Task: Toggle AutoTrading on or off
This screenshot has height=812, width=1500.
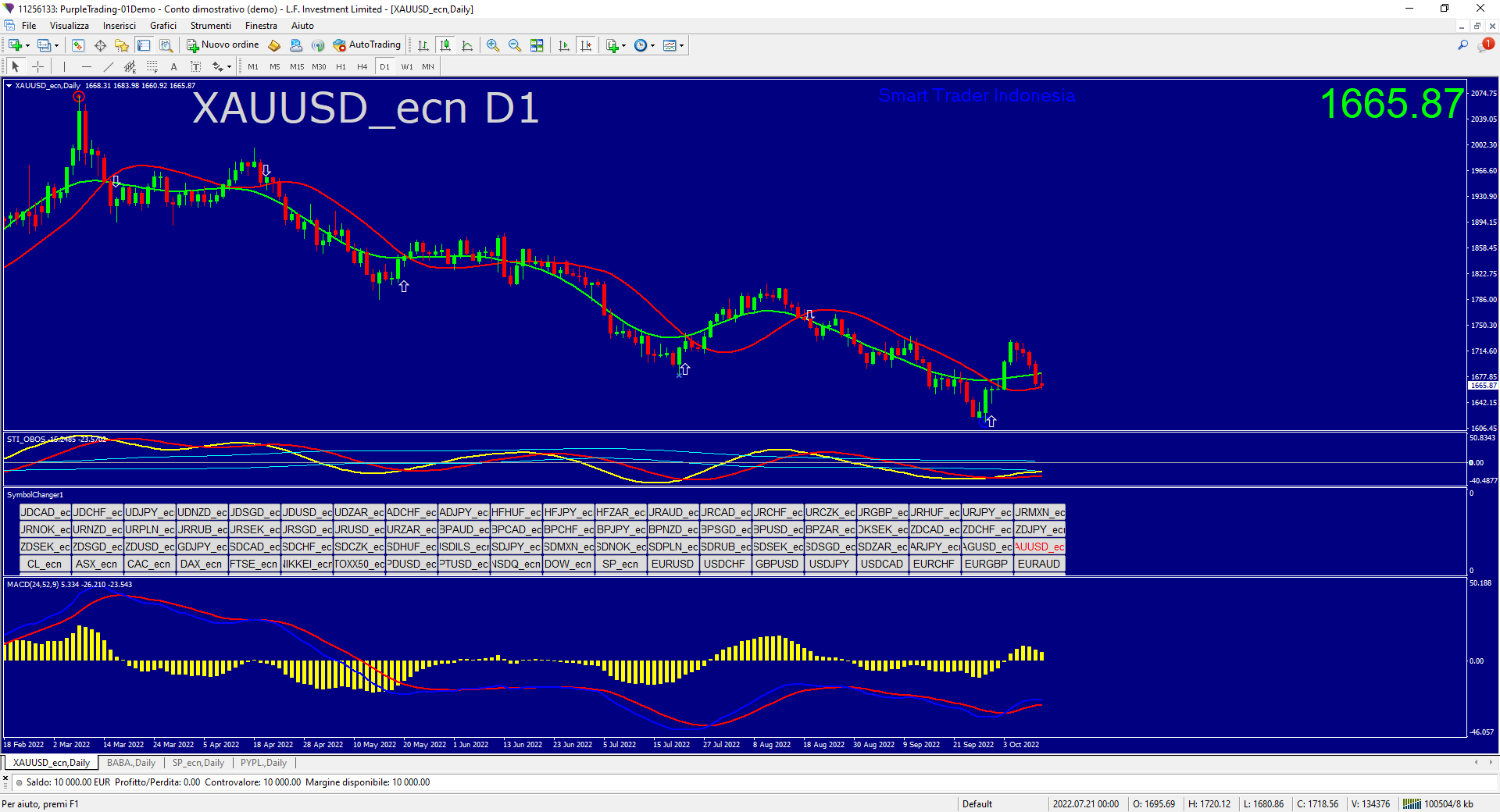Action: click(x=366, y=45)
